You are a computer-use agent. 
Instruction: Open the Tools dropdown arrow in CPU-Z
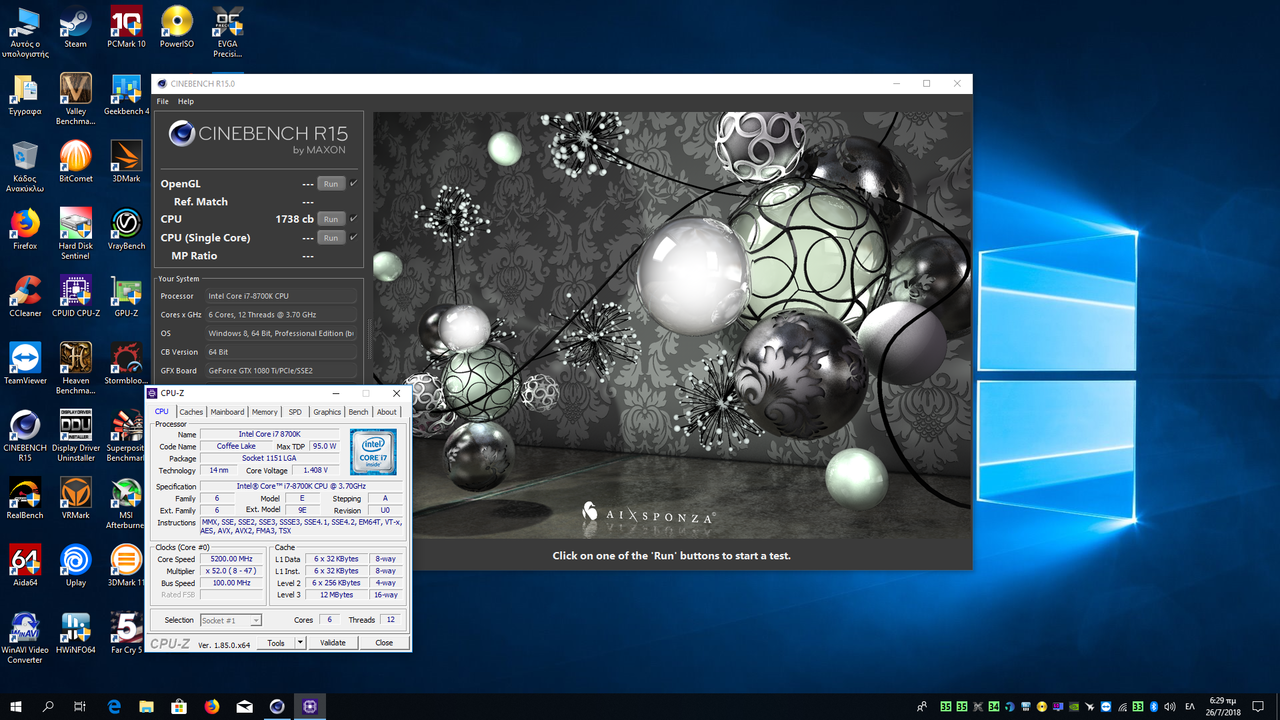(x=298, y=643)
